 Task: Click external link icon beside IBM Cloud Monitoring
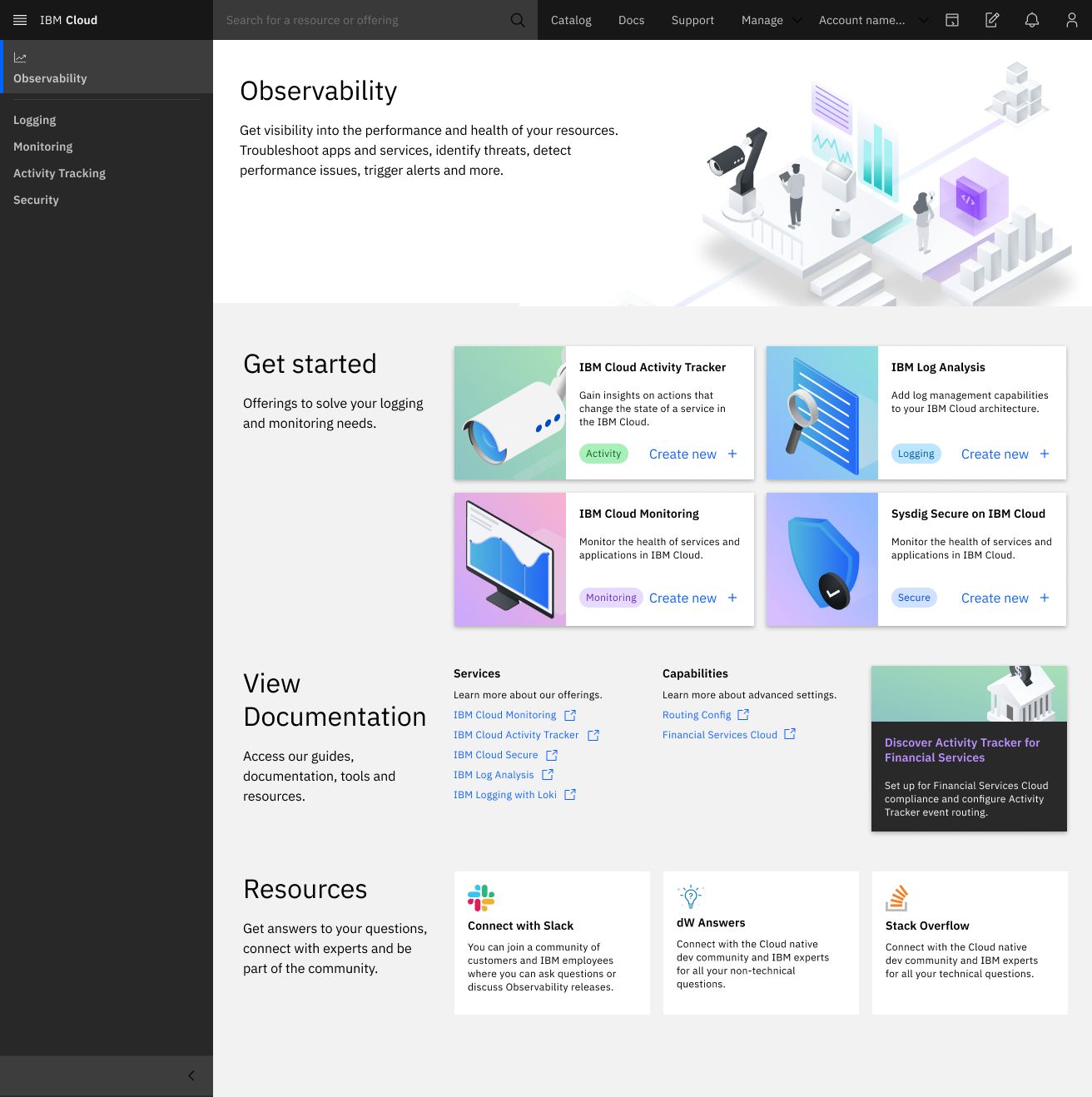coord(570,715)
